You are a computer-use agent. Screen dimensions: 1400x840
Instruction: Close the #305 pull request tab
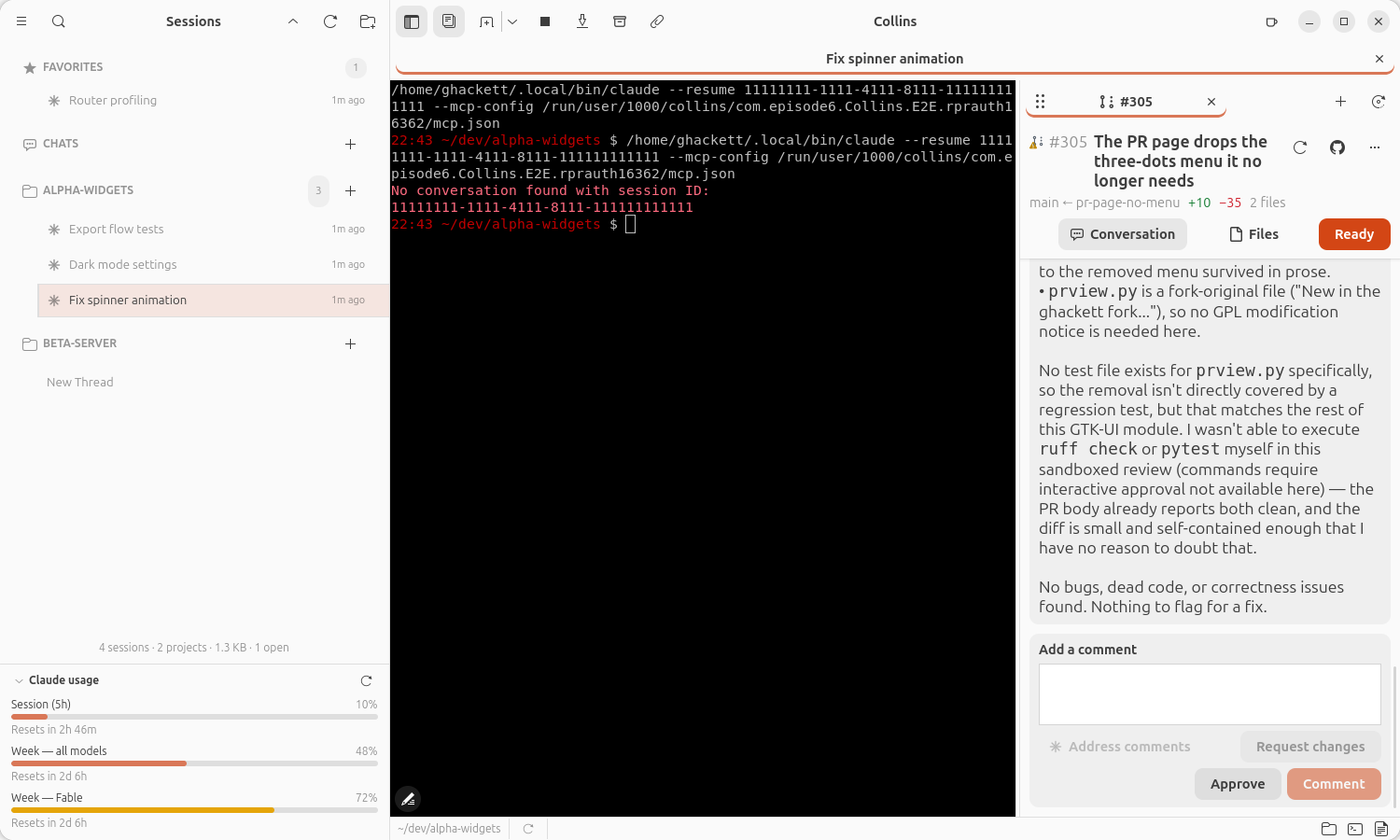pyautogui.click(x=1211, y=102)
